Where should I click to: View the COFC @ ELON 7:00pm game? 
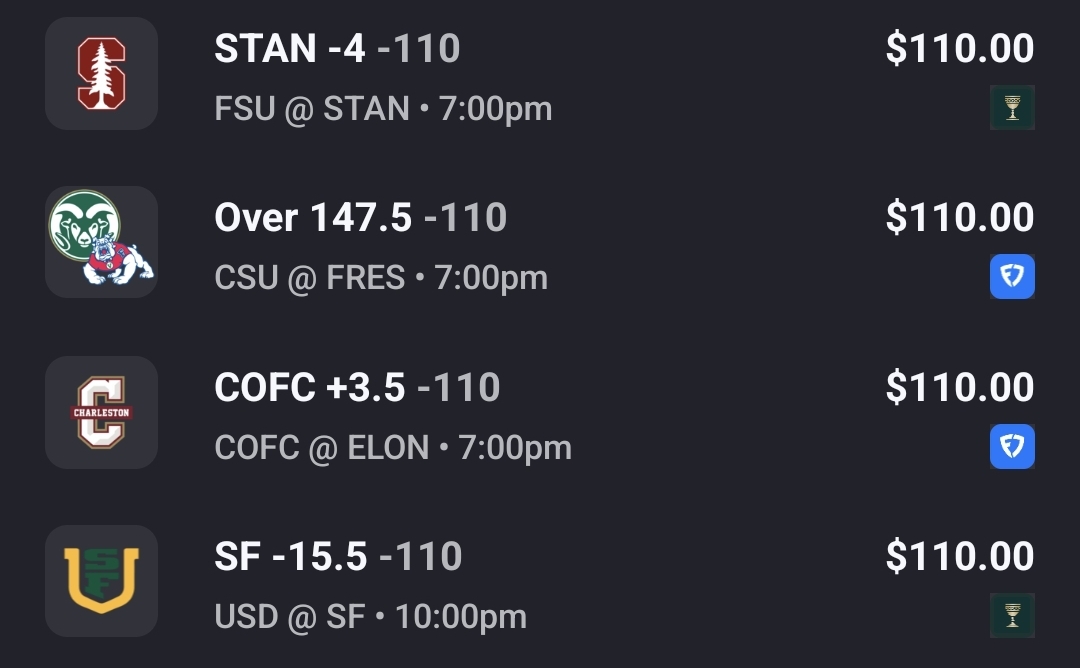(393, 447)
